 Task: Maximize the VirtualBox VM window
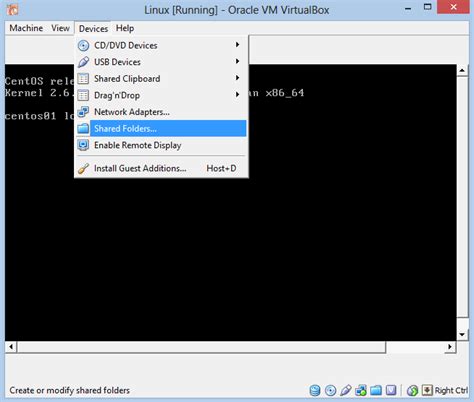click(x=427, y=7)
